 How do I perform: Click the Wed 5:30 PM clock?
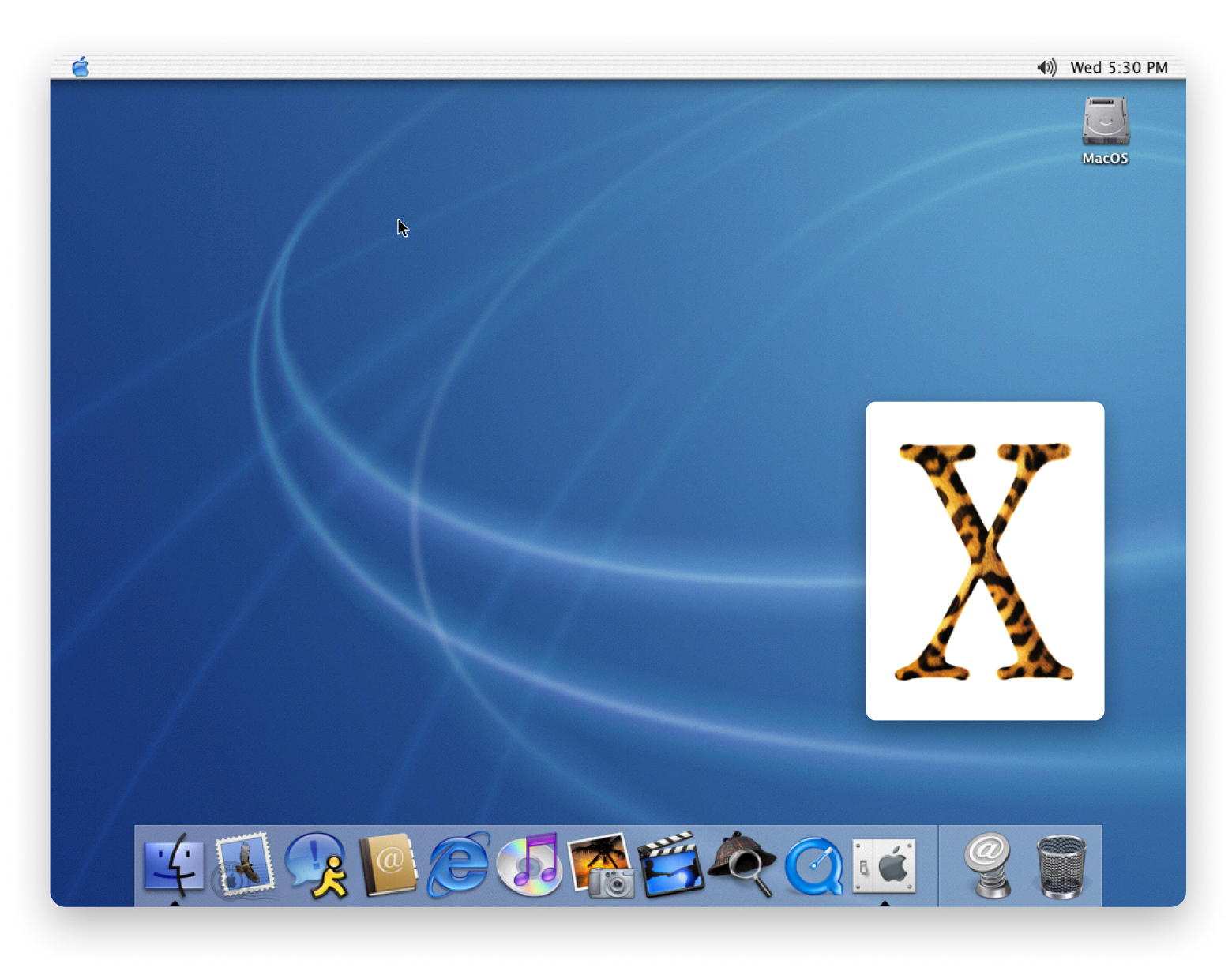click(1118, 67)
